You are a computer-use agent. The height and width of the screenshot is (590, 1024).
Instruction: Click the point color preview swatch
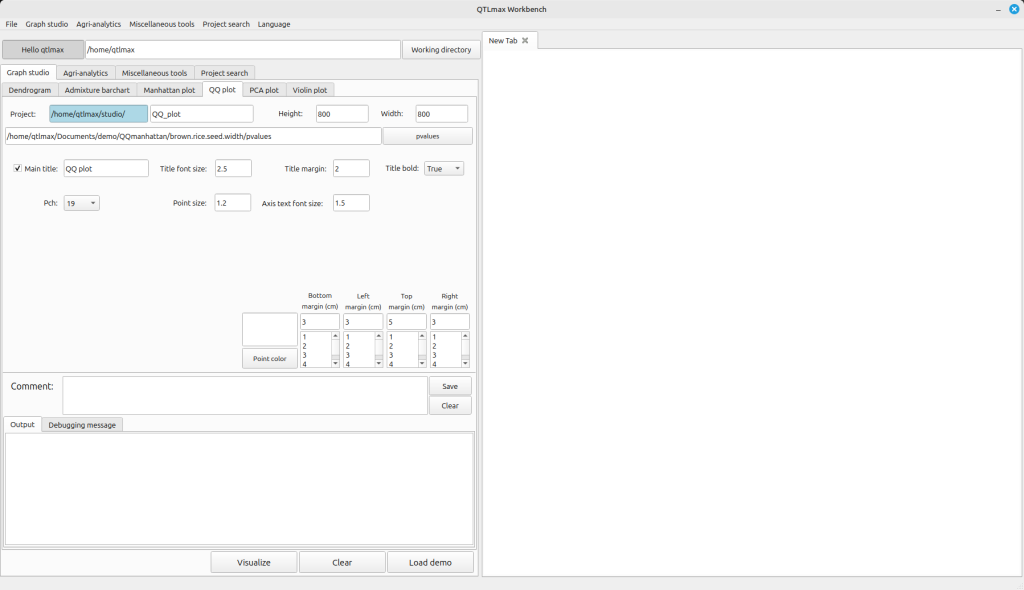(x=270, y=330)
